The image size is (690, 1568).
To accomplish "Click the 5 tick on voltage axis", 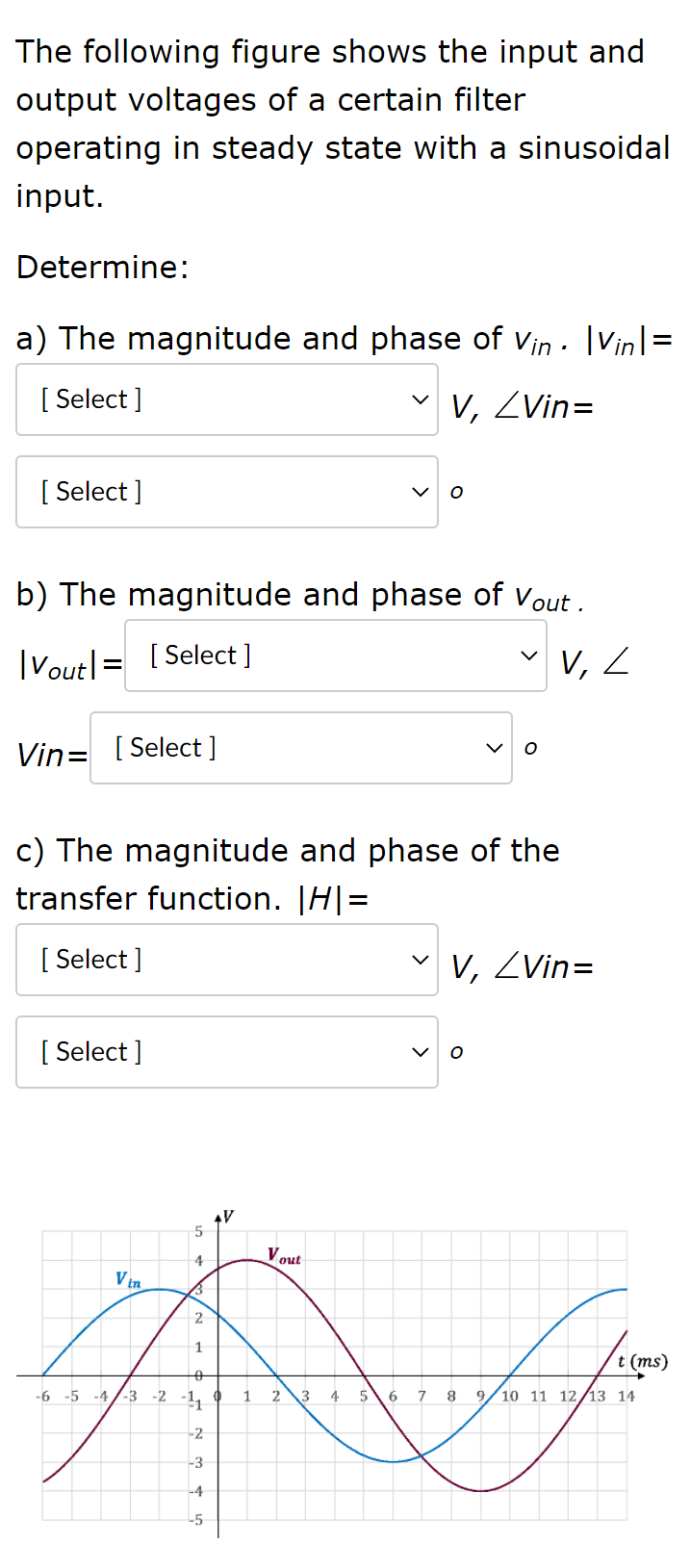I will (x=199, y=1231).
